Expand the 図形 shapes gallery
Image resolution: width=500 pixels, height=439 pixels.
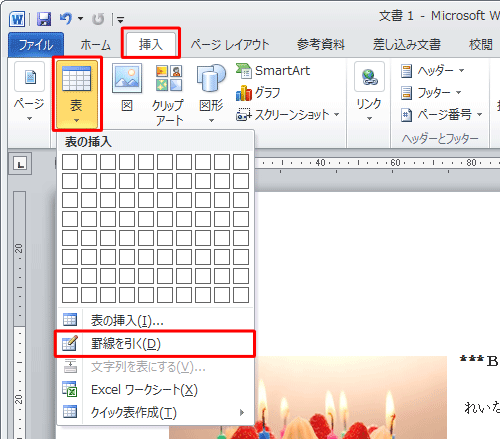coord(211,93)
